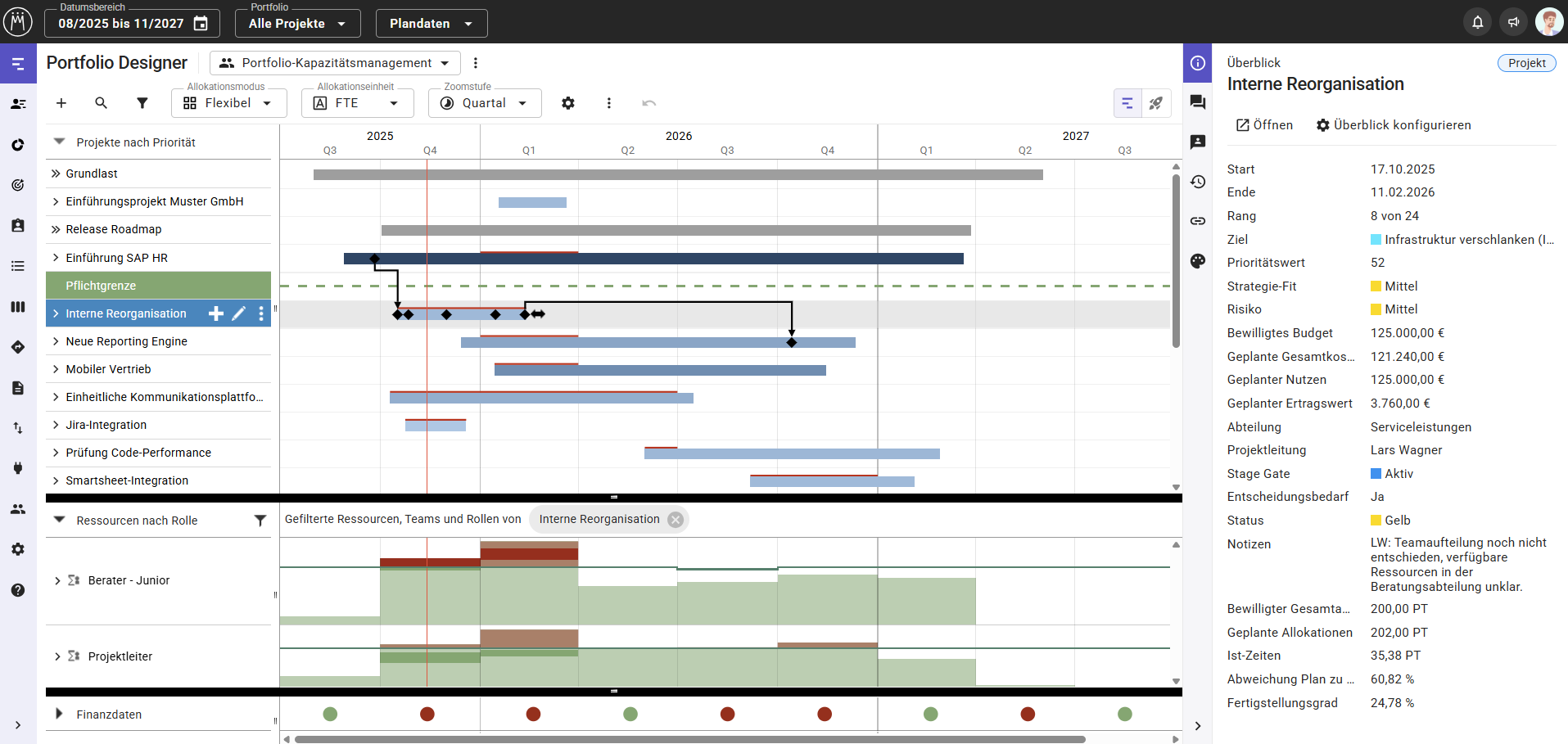Open the Allokationsmodus Flexibel dropdown

pyautogui.click(x=229, y=103)
